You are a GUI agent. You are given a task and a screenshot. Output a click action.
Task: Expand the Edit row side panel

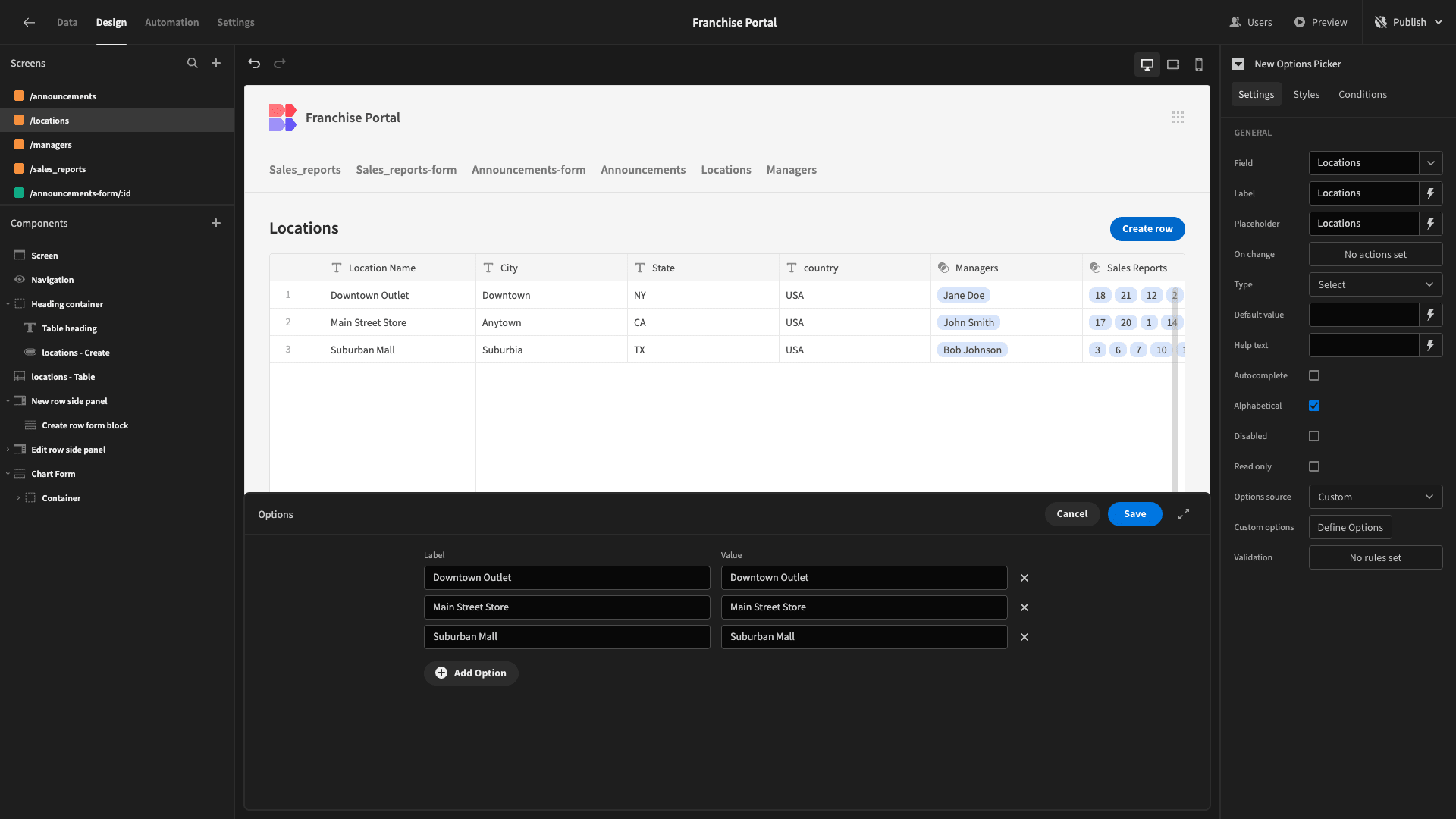pos(8,450)
